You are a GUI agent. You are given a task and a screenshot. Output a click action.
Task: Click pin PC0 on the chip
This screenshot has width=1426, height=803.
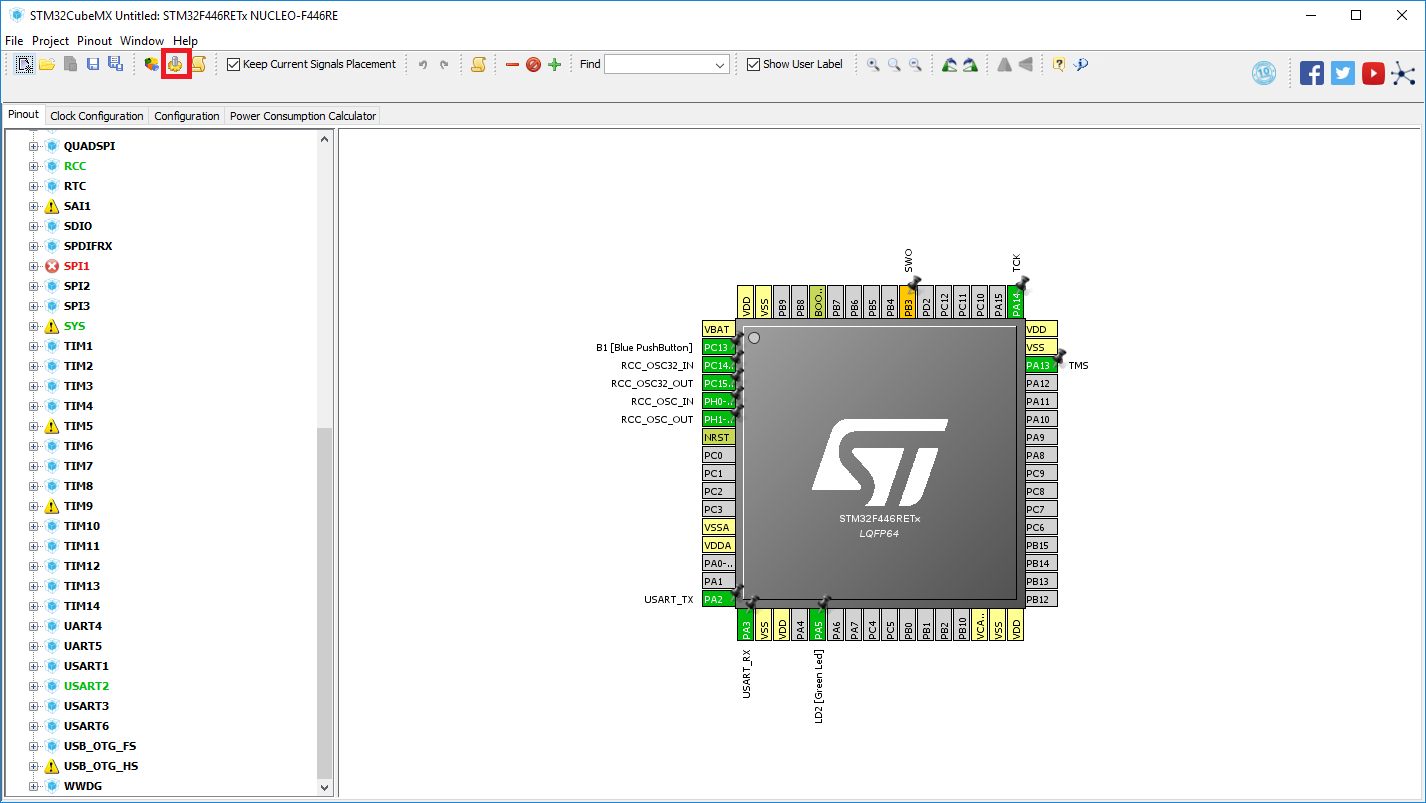(x=719, y=455)
